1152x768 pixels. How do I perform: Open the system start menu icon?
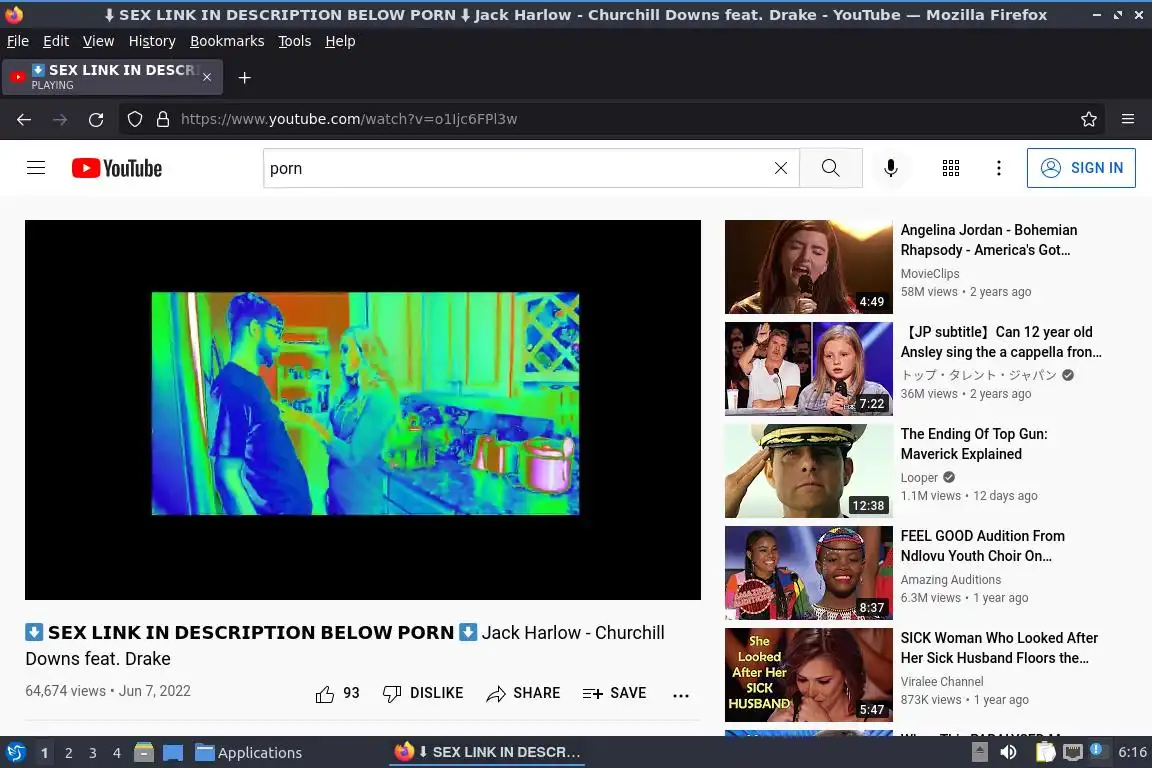[x=15, y=752]
